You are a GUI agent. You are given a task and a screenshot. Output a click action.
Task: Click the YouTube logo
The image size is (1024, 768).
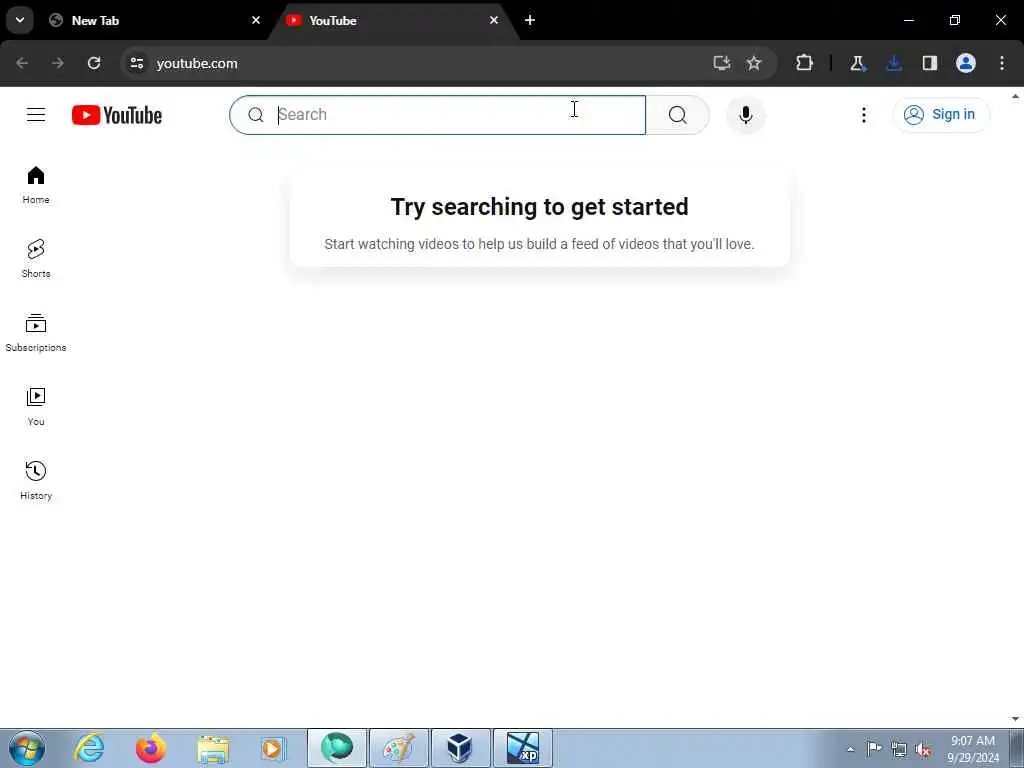pos(117,115)
